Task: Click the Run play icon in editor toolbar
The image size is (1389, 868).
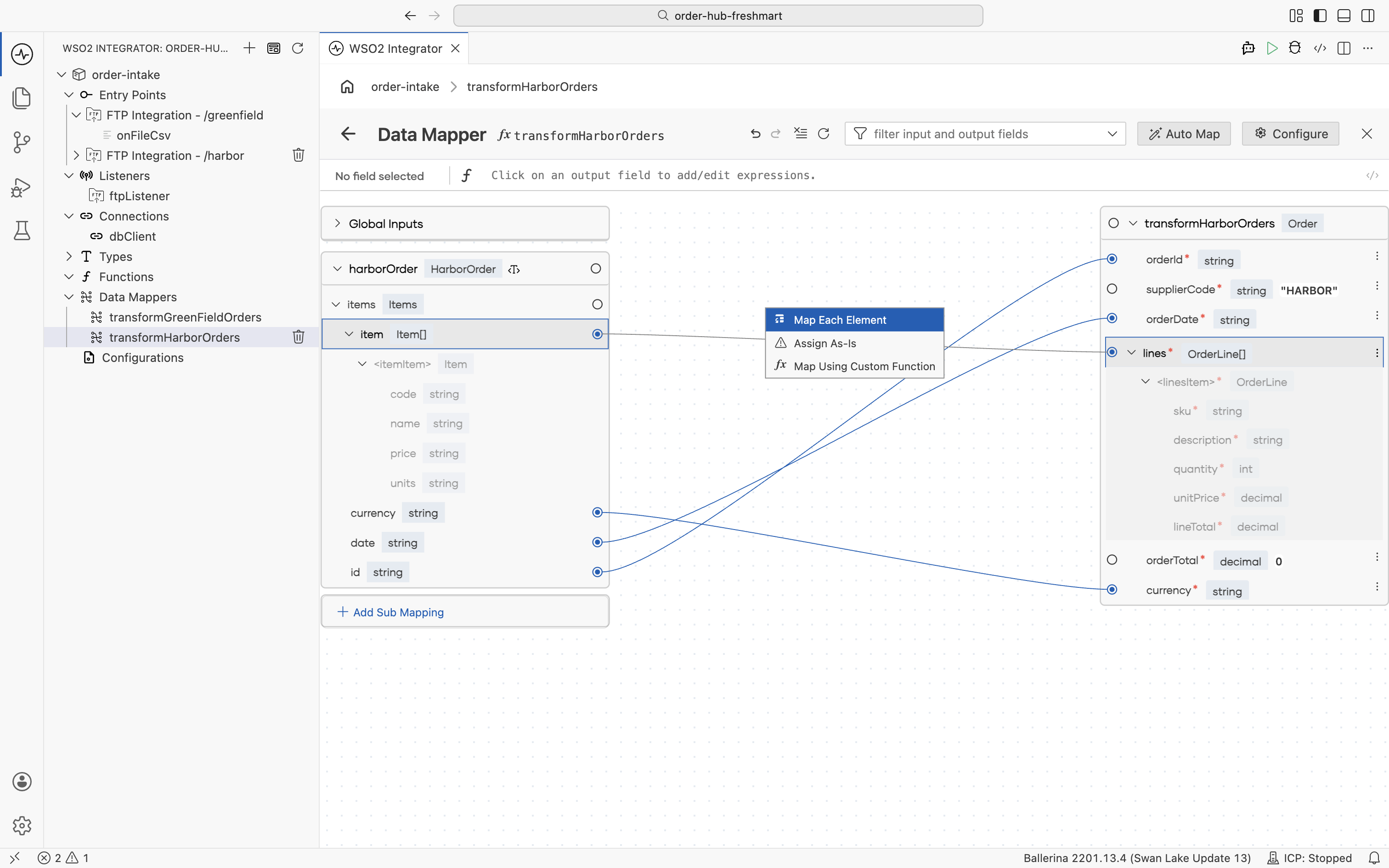Action: [x=1272, y=48]
